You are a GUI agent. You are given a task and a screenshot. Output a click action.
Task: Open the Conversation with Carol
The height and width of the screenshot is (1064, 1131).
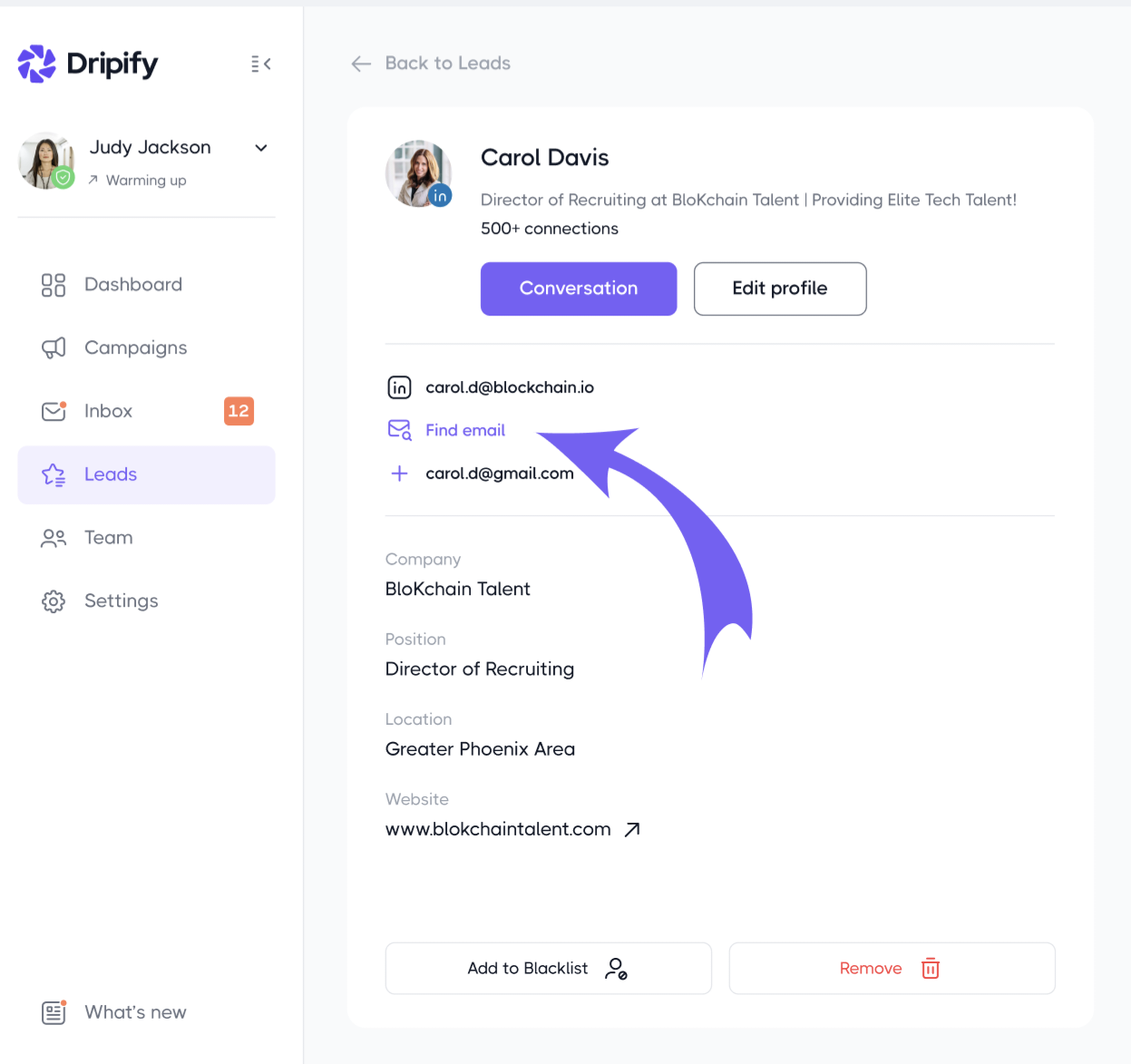(x=579, y=289)
